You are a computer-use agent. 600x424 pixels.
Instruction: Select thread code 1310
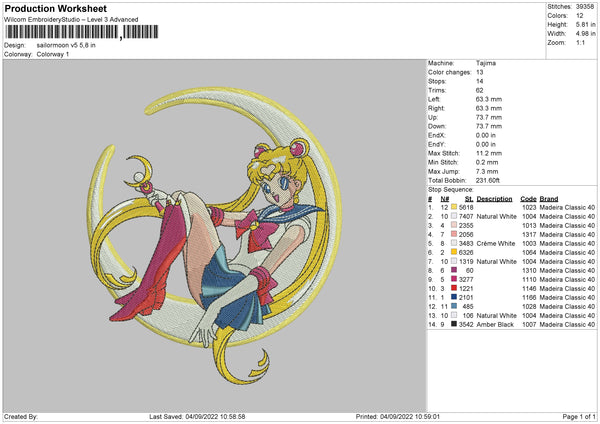[529, 270]
